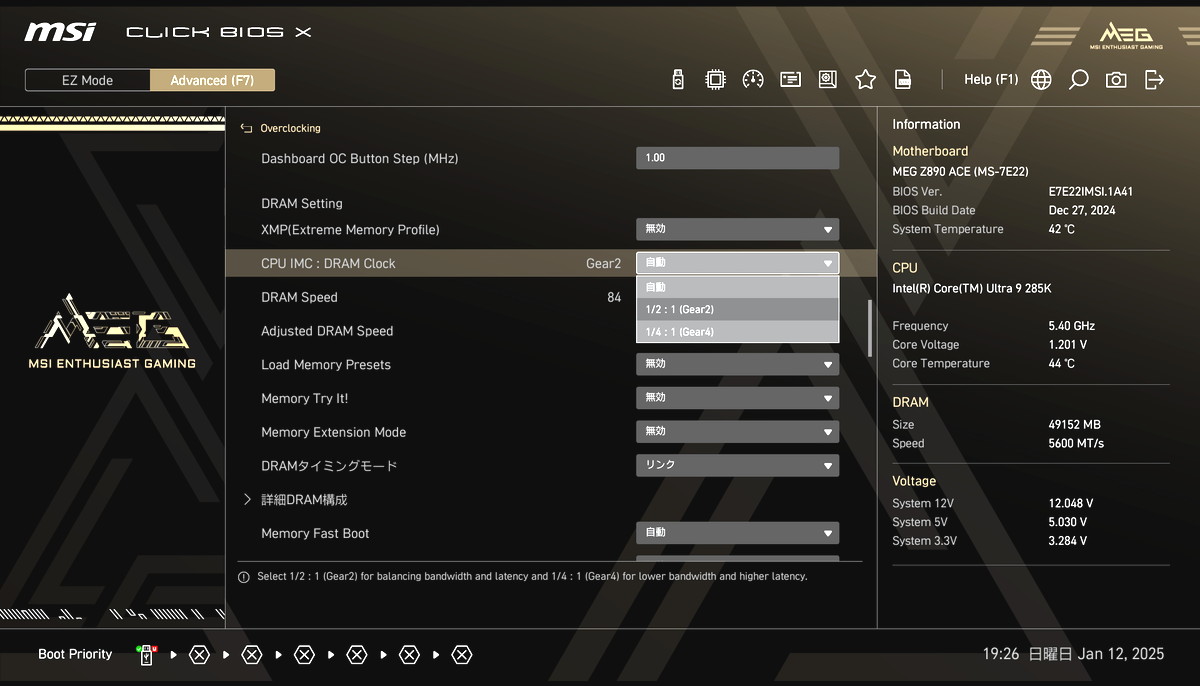Choose the 1/4 : 1 (Gear4) option
1200x686 pixels.
(x=737, y=331)
